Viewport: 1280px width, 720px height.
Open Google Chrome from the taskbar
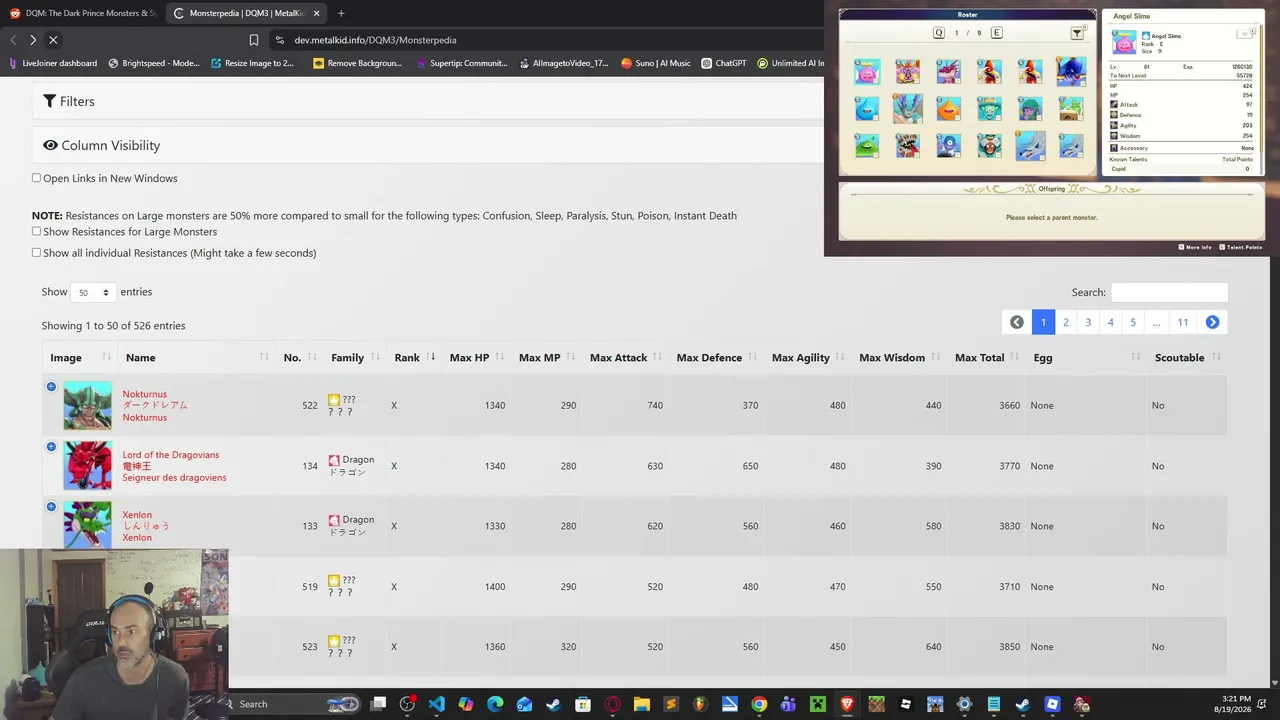(759, 704)
